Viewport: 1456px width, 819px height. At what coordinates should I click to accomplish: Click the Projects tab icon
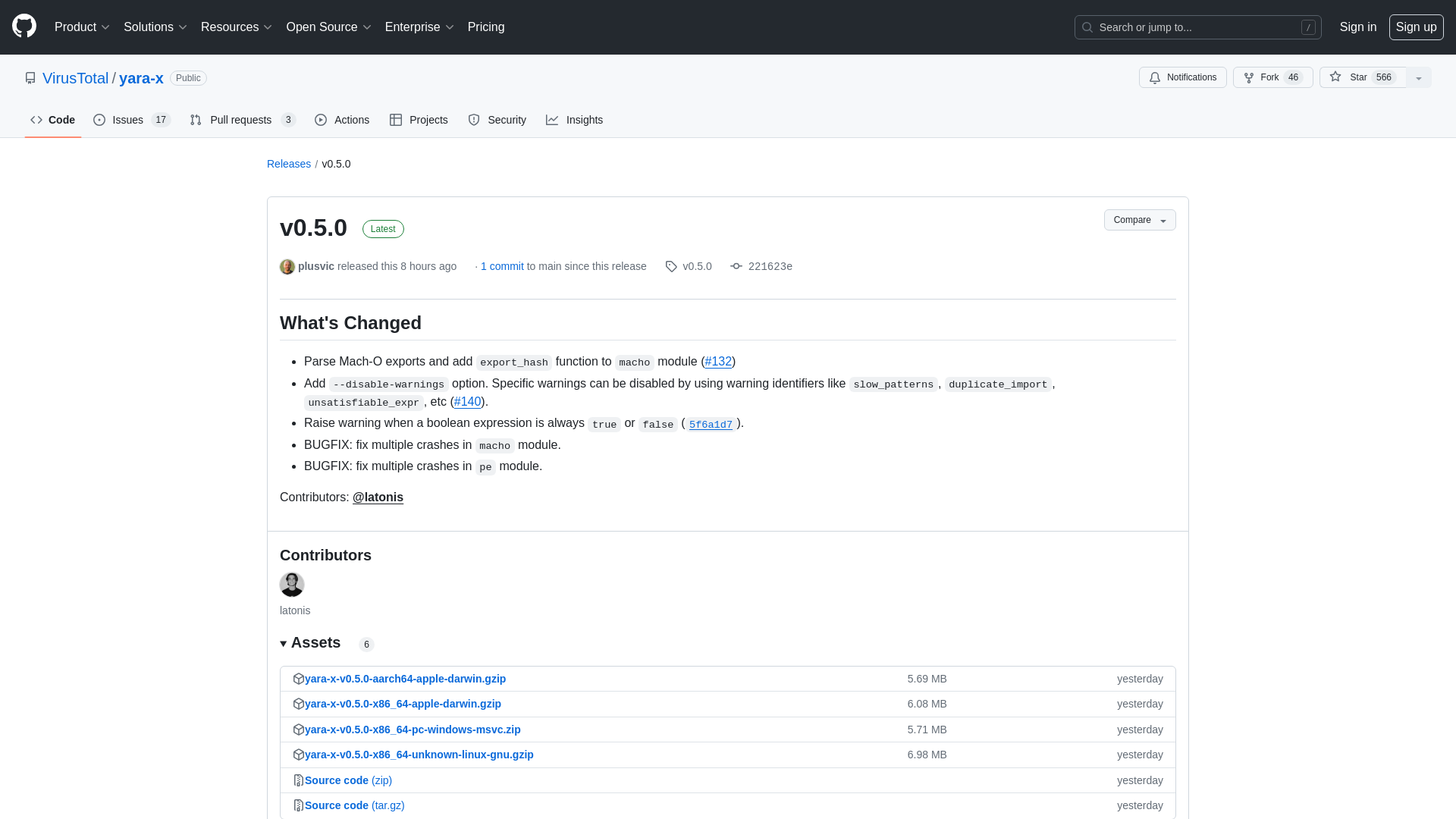point(396,119)
